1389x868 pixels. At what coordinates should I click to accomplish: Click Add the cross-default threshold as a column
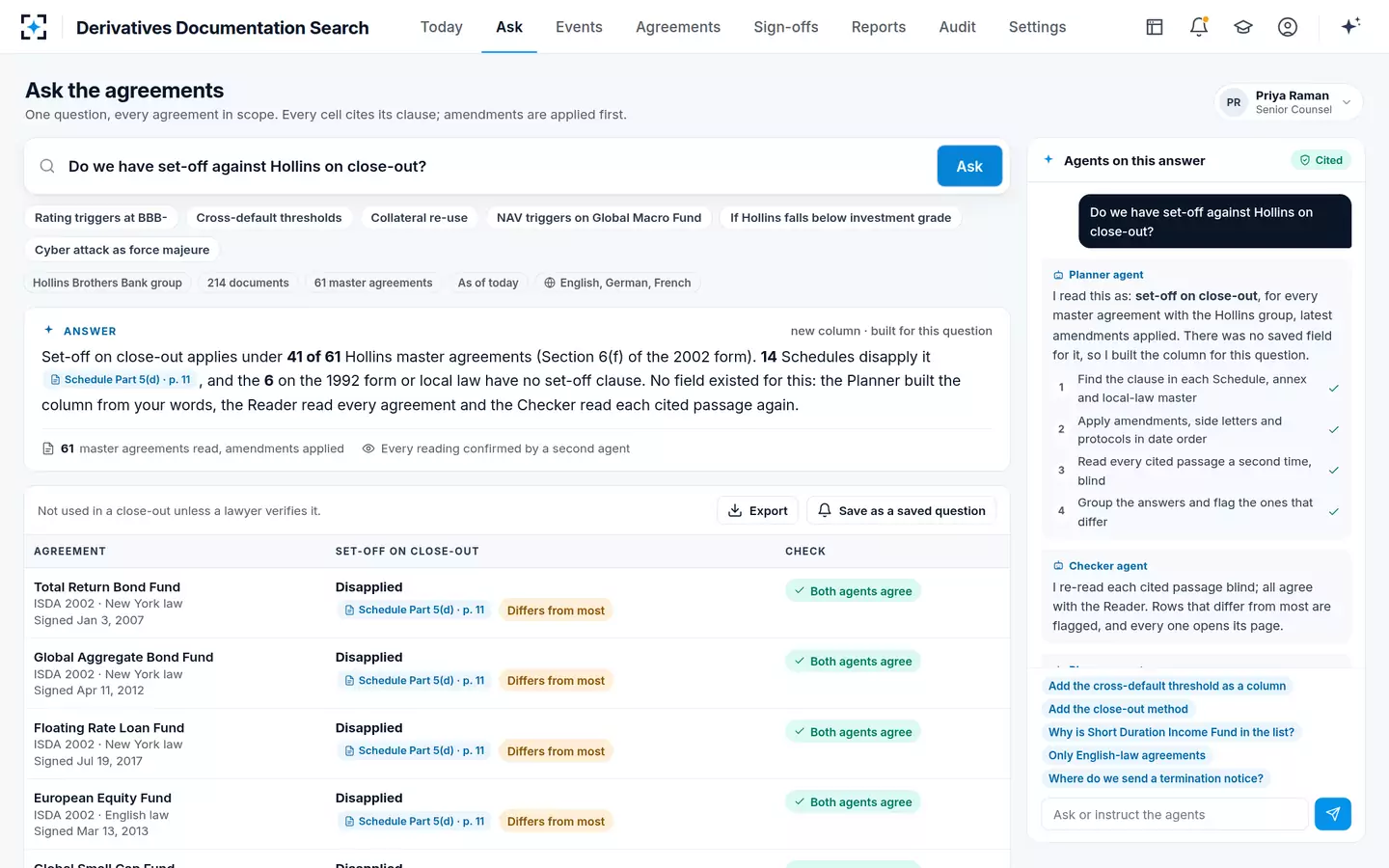(x=1167, y=686)
